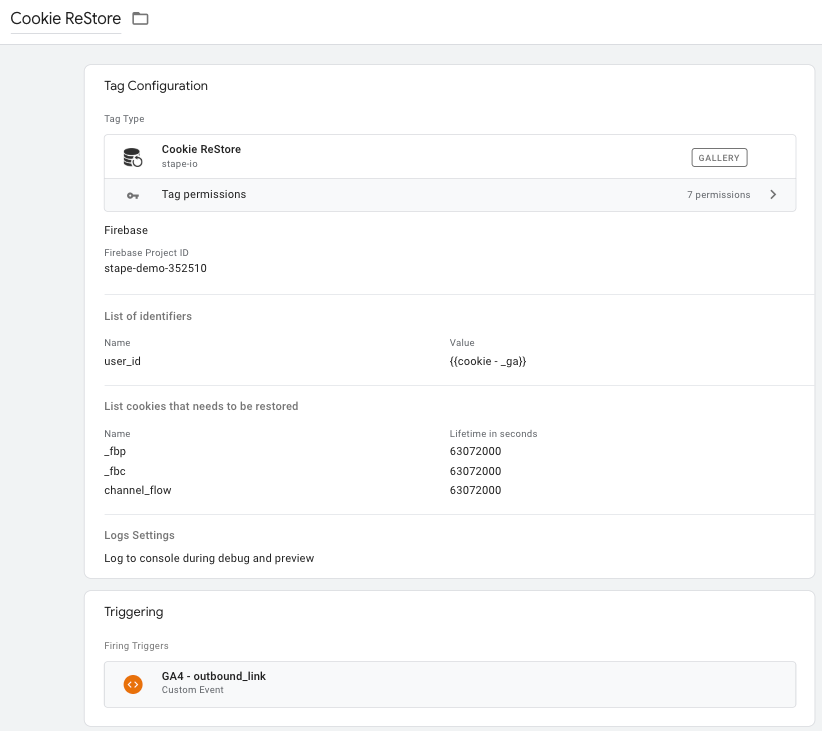Open the GA4 - outbound_link firing trigger
The height and width of the screenshot is (731, 822).
[x=450, y=684]
